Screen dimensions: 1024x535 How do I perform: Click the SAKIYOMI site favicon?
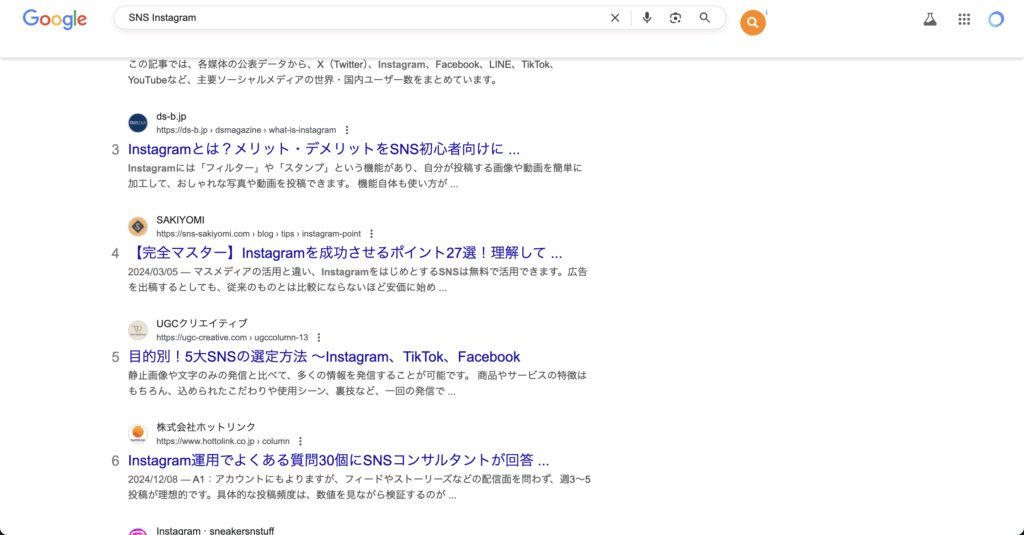(x=138, y=227)
